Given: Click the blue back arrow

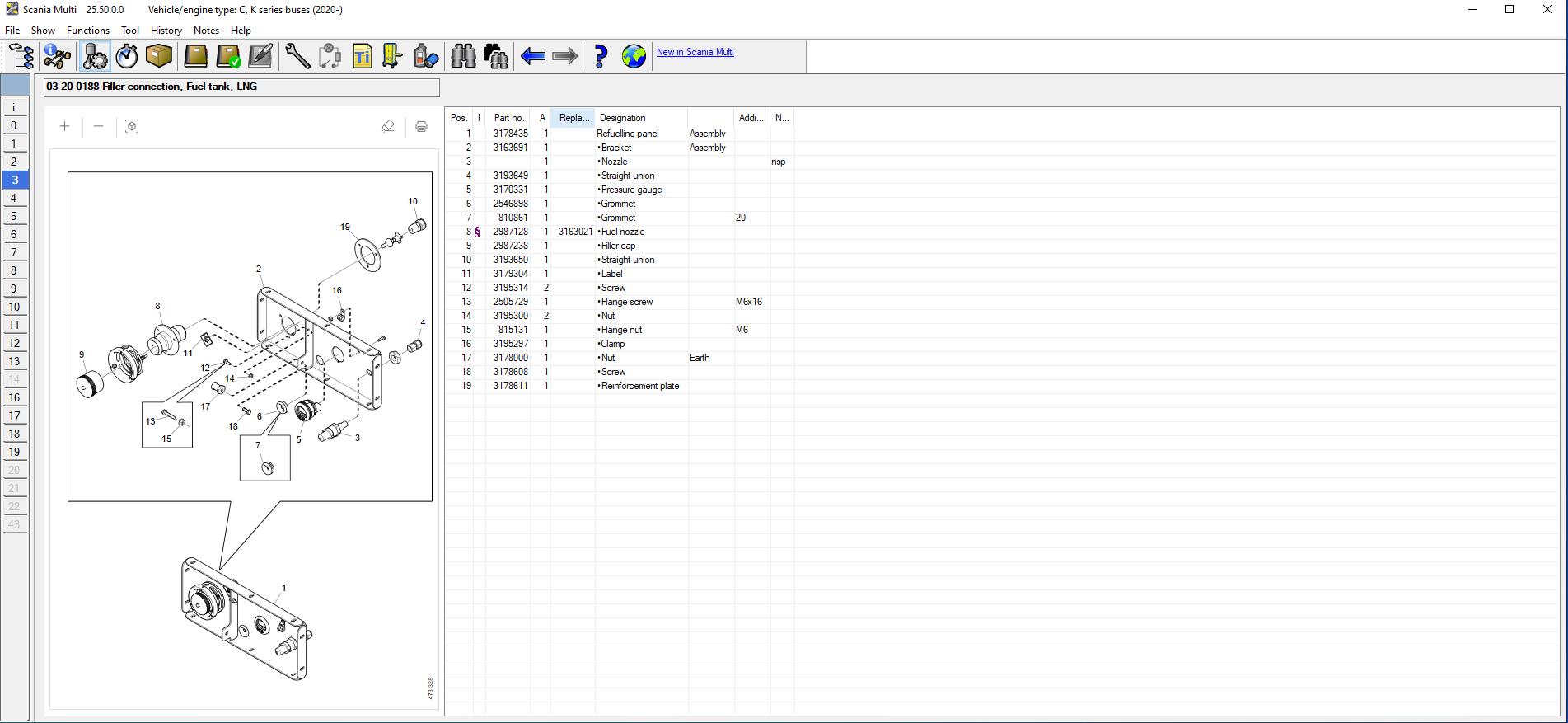Looking at the screenshot, I should (x=533, y=56).
